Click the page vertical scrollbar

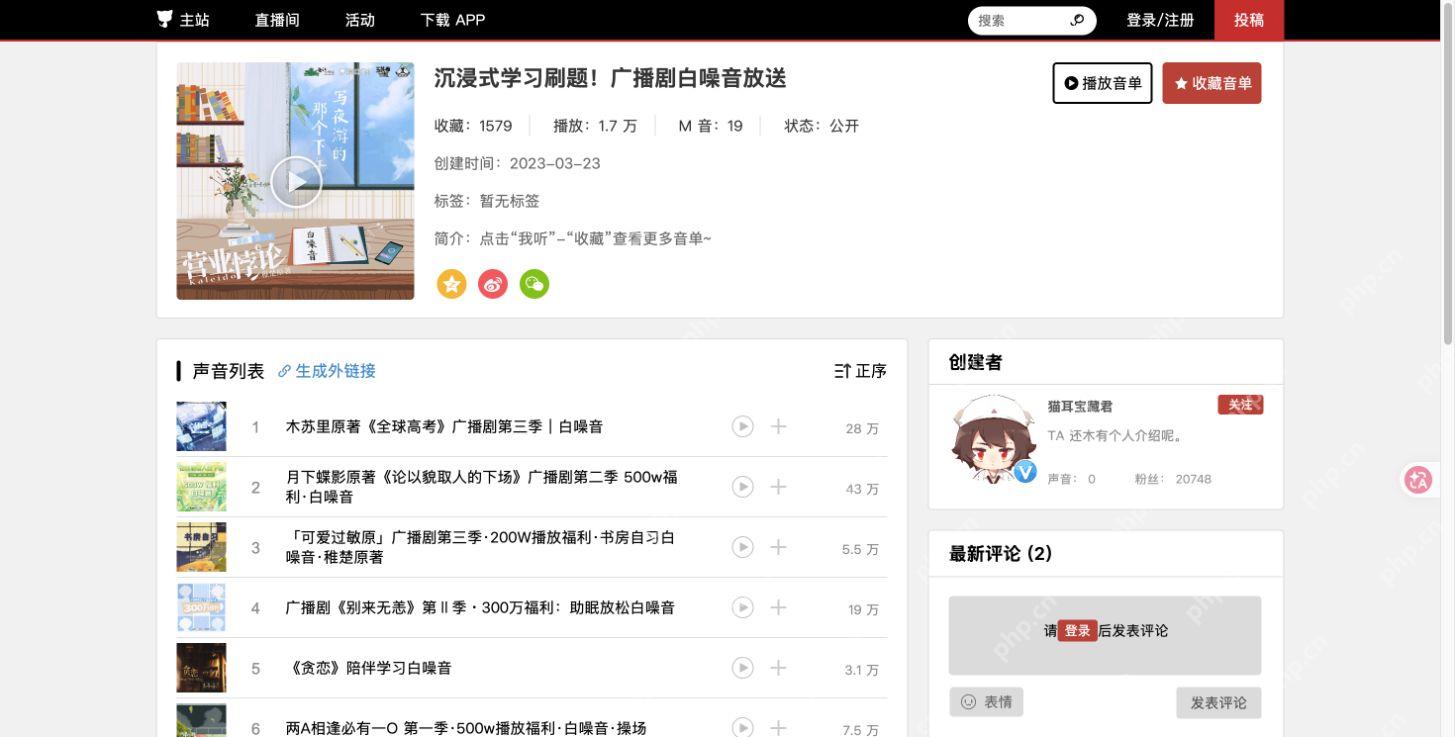[1448, 175]
